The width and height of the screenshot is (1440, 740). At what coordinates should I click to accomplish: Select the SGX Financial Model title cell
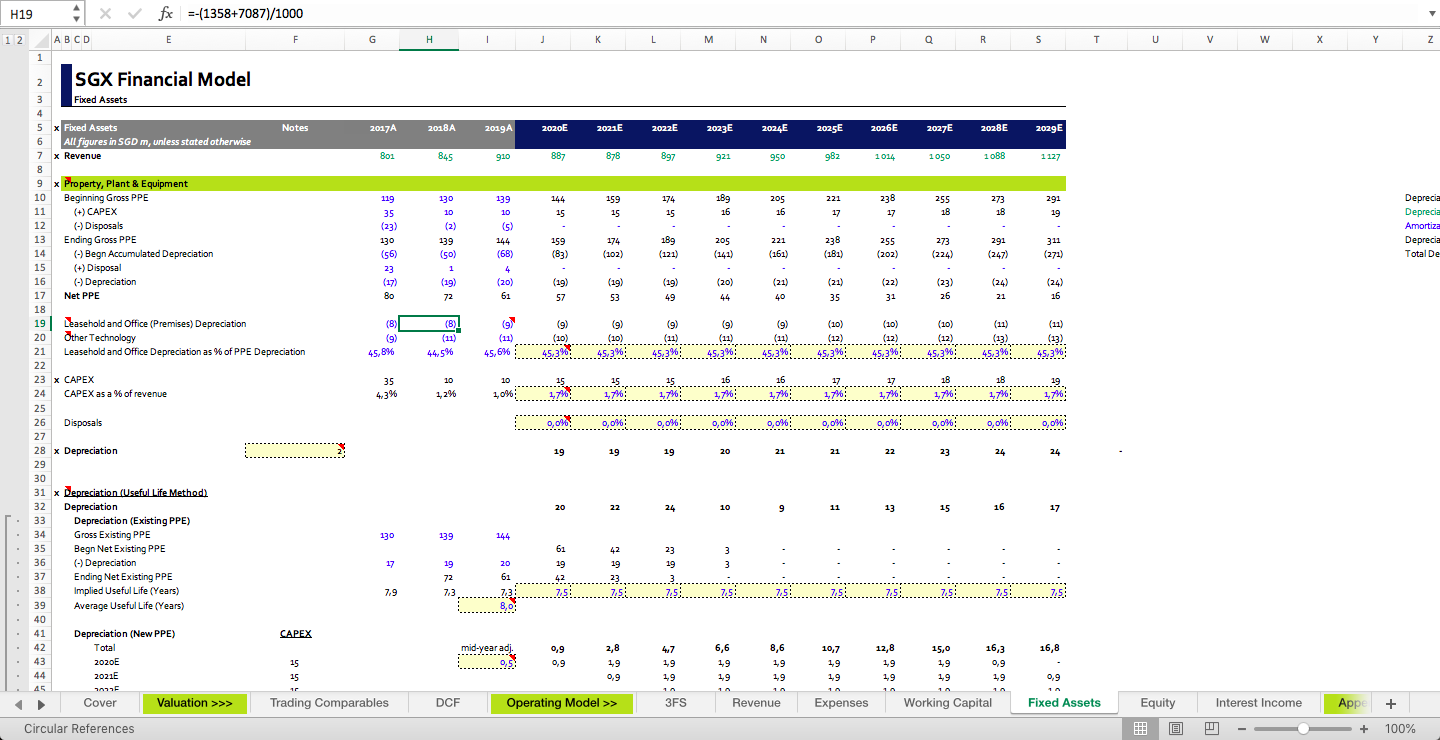tap(162, 79)
